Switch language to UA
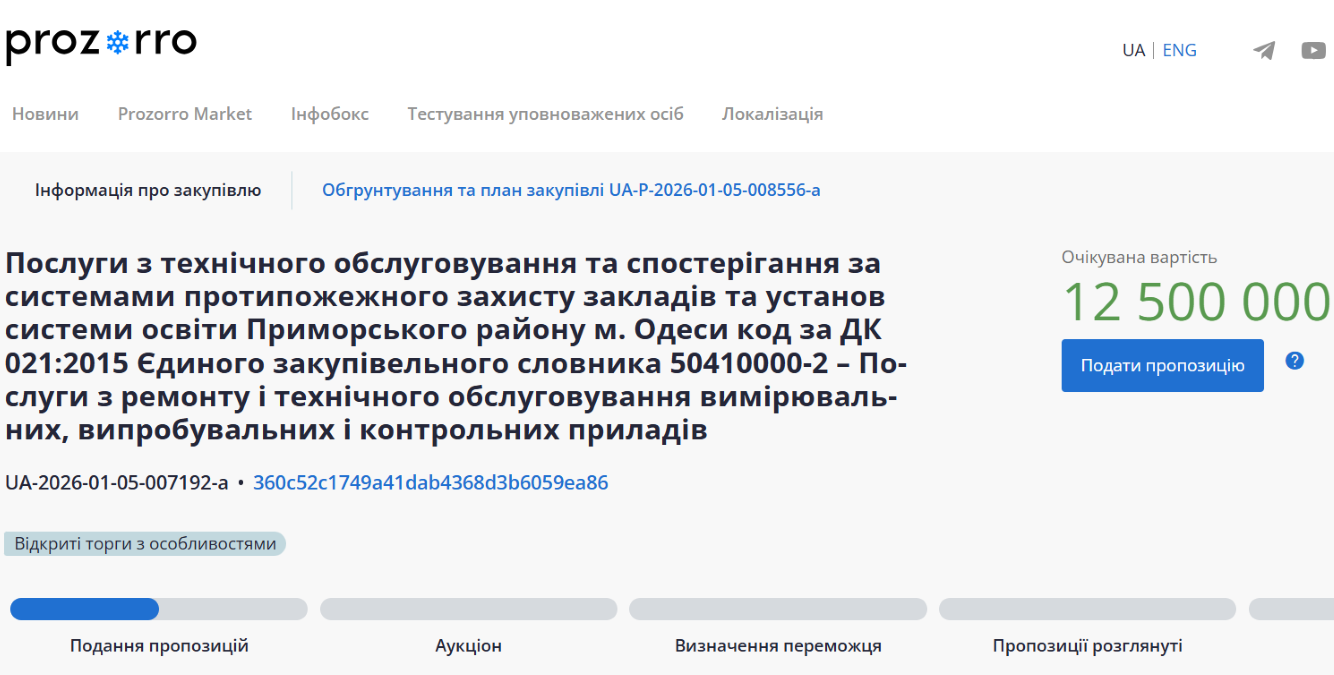1334x675 pixels. point(1133,50)
